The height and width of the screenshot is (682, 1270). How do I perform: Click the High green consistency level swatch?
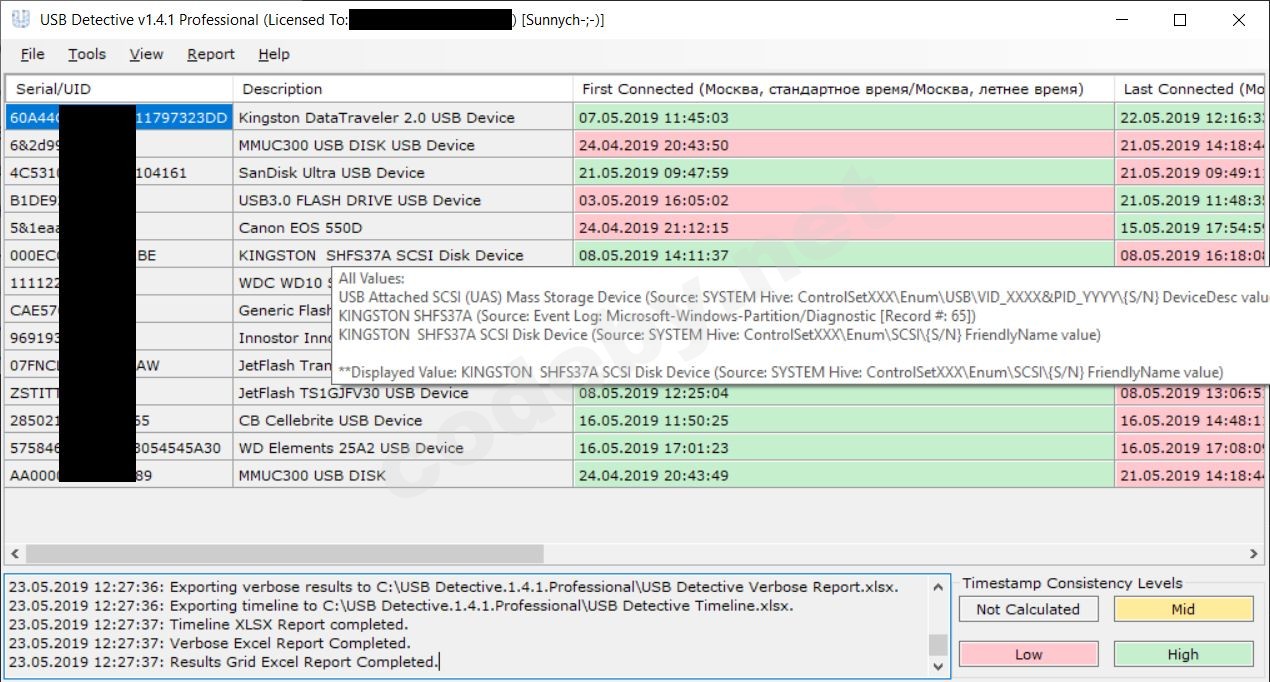pos(1183,654)
